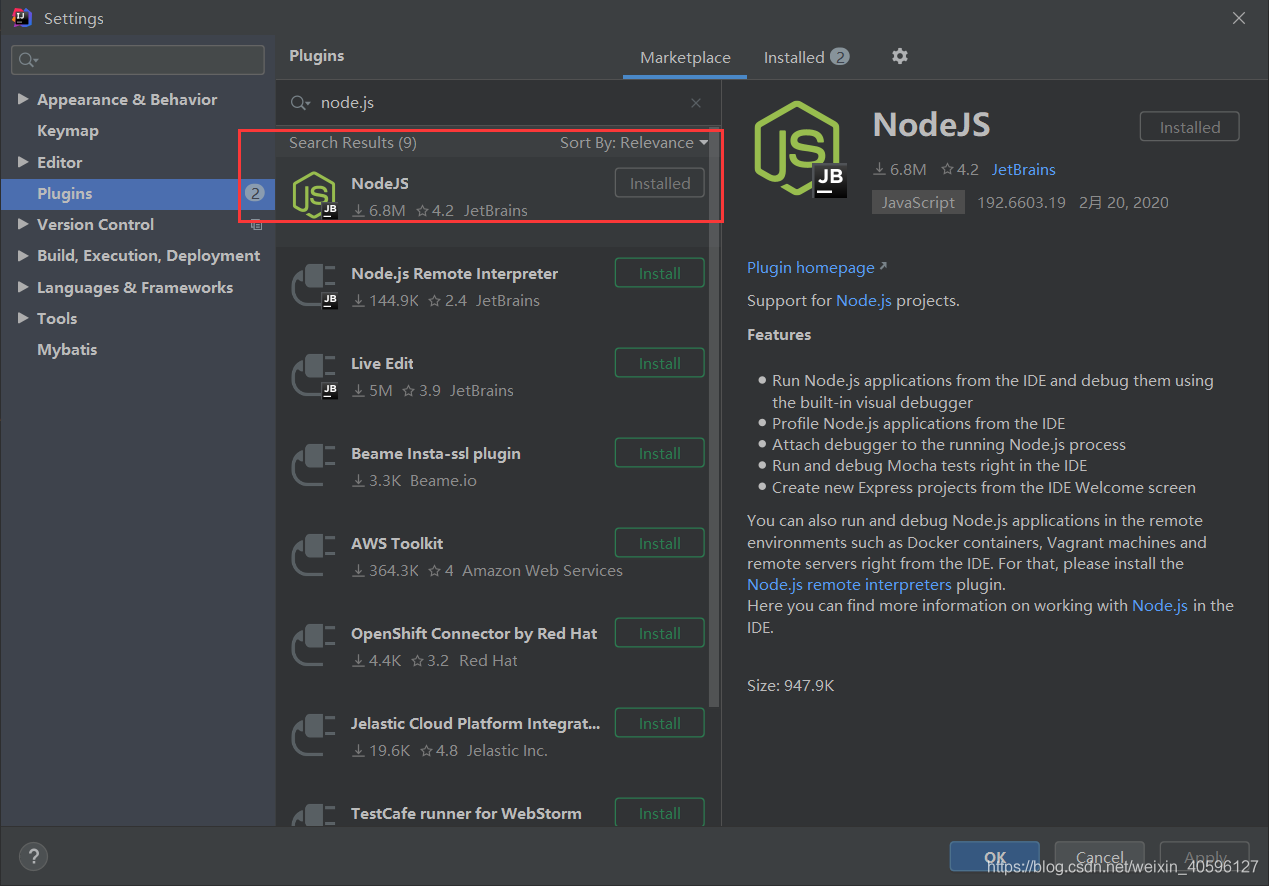This screenshot has width=1269, height=886.
Task: Click the plugin list vertical scrollbar
Action: (714, 416)
